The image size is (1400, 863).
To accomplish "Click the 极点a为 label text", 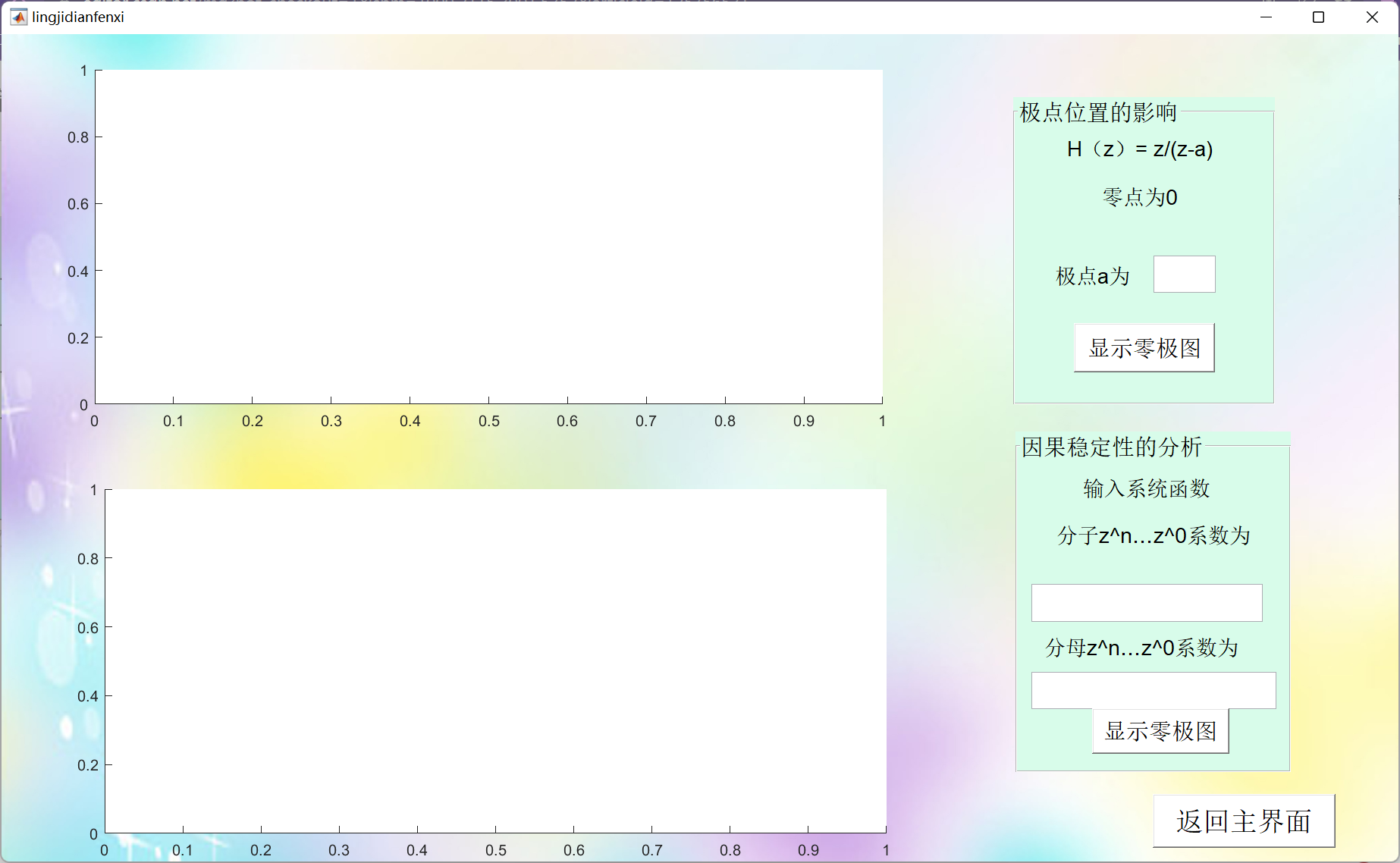I will (1092, 276).
